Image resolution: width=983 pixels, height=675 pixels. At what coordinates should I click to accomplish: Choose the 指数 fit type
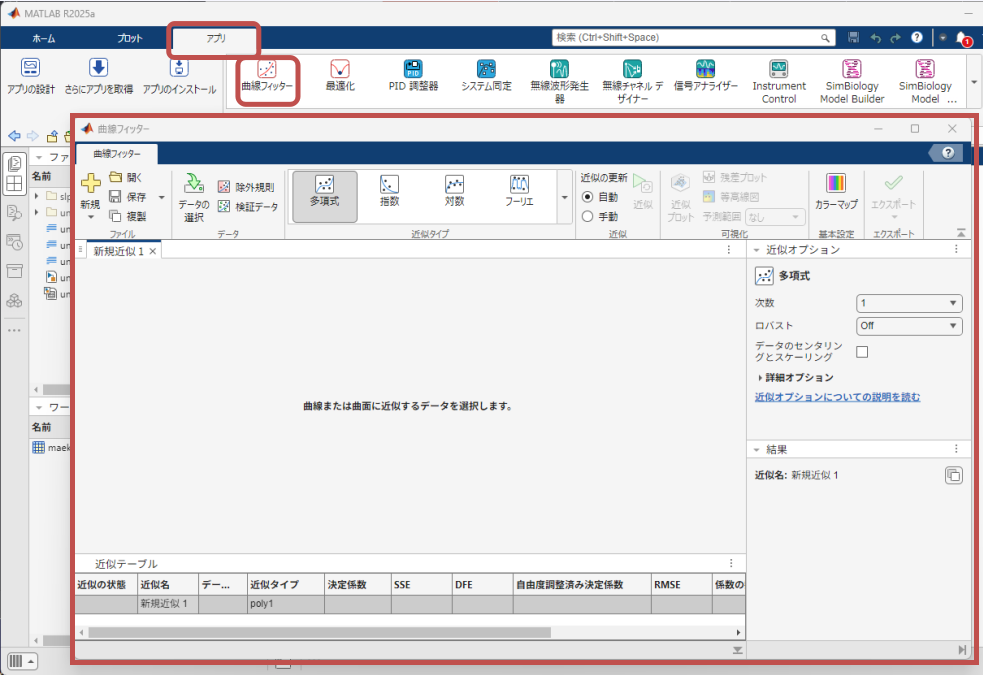point(389,192)
